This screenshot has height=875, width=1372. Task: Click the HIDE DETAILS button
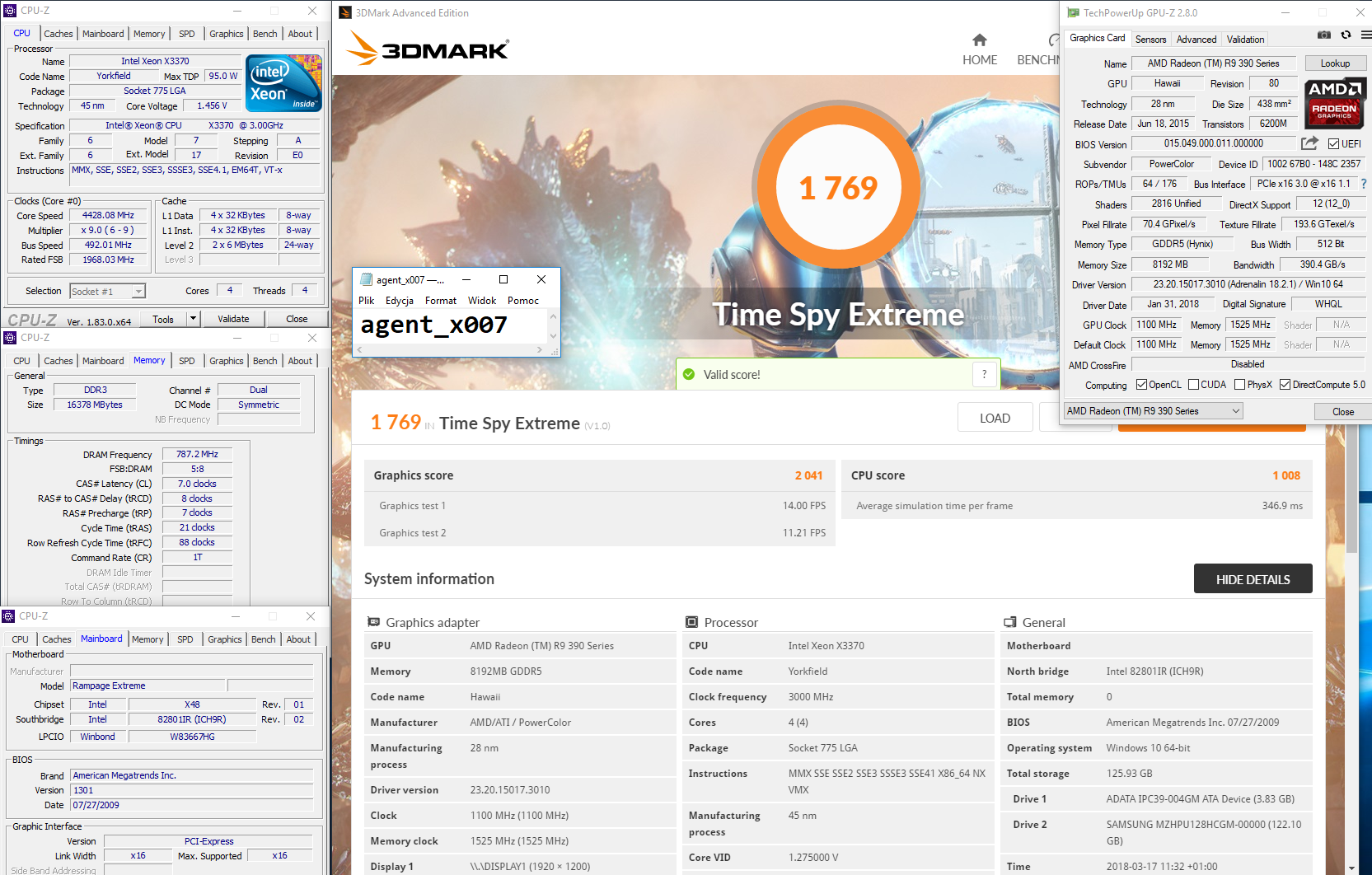pos(1253,579)
